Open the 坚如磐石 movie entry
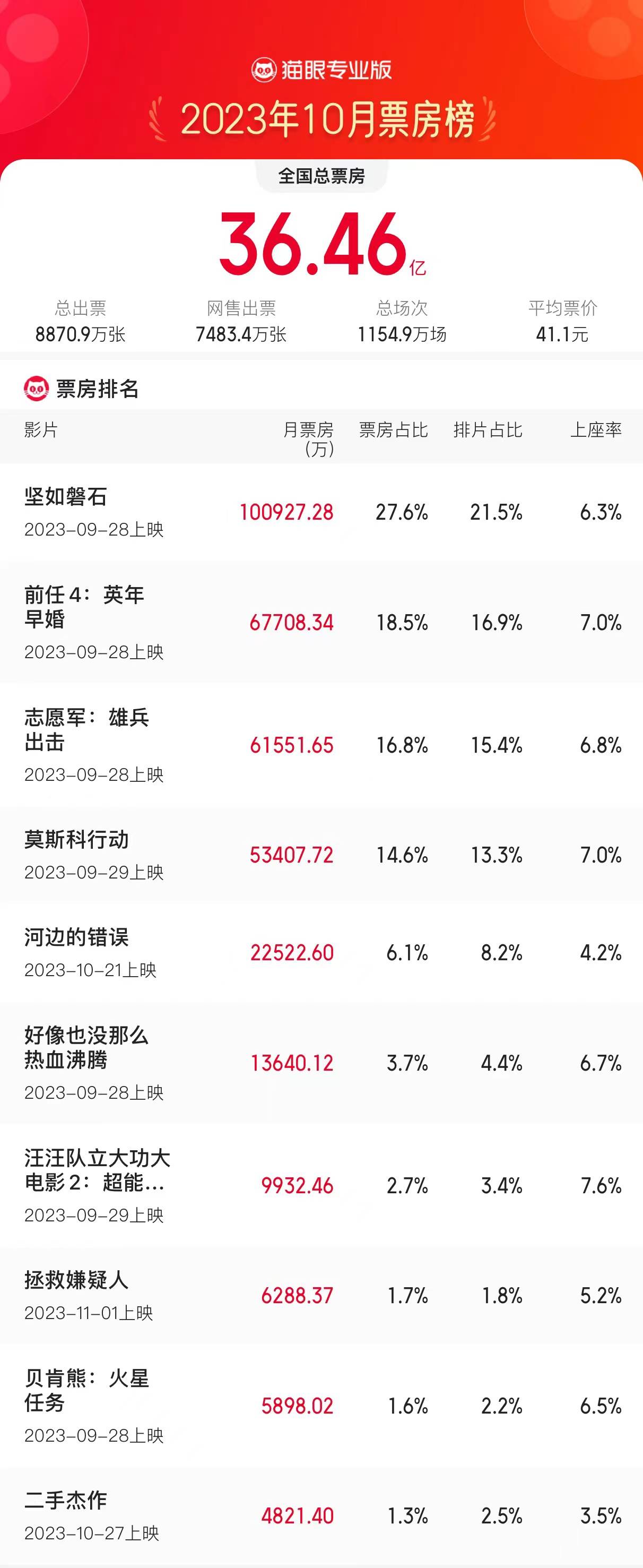 point(66,497)
